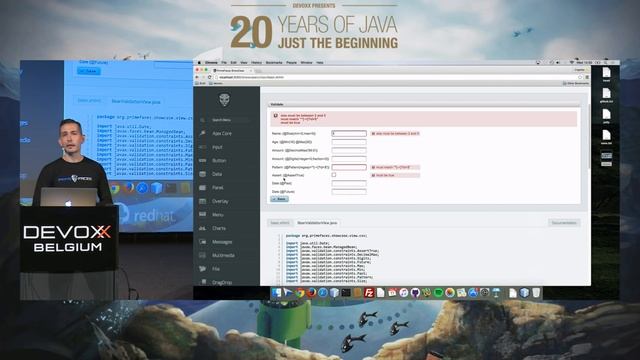The height and width of the screenshot is (360, 640).
Task: Open the People menu in the menu bar
Action: coord(291,62)
